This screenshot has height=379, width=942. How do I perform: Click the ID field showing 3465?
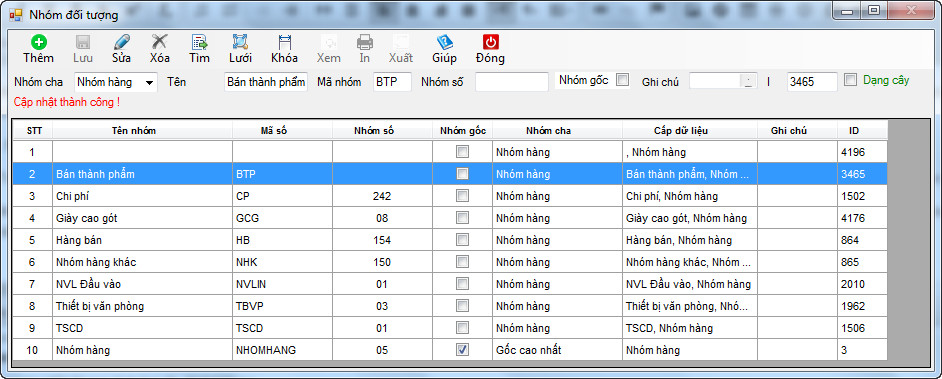click(x=812, y=82)
